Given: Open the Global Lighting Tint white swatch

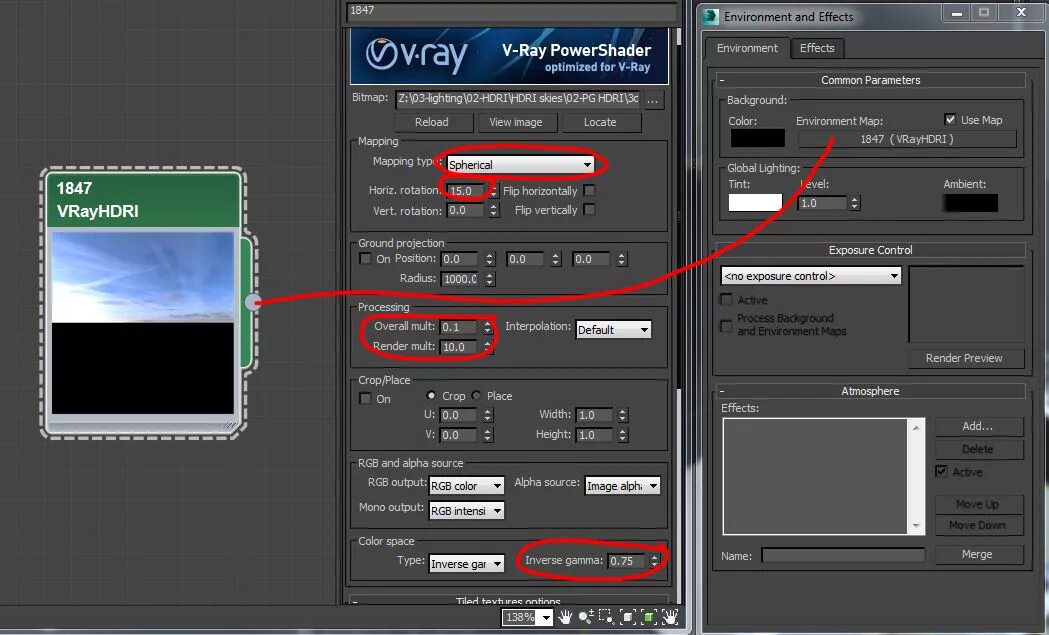Looking at the screenshot, I should point(755,202).
